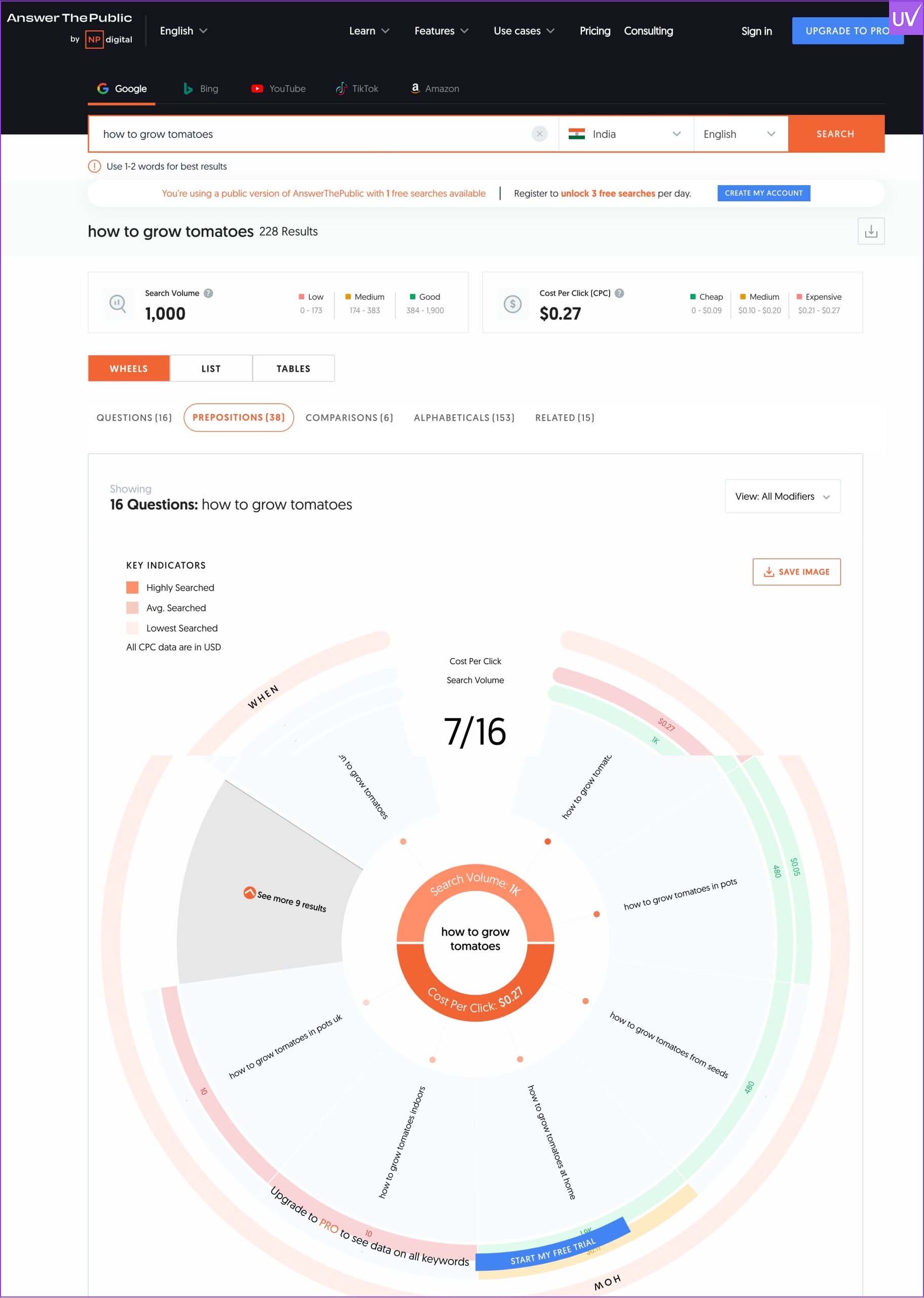Click the NP digital logo

tap(108, 39)
